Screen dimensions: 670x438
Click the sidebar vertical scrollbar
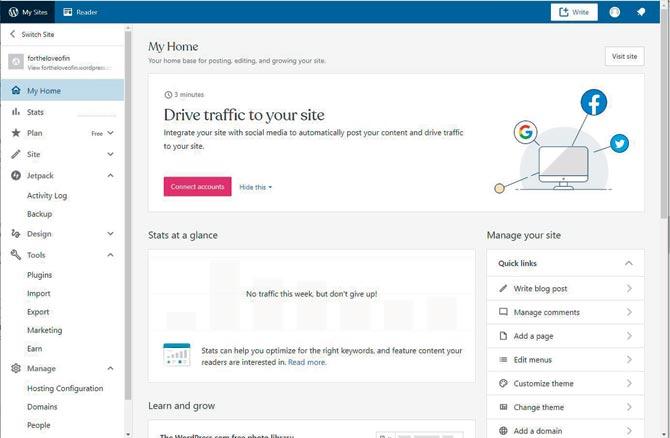[x=128, y=214]
